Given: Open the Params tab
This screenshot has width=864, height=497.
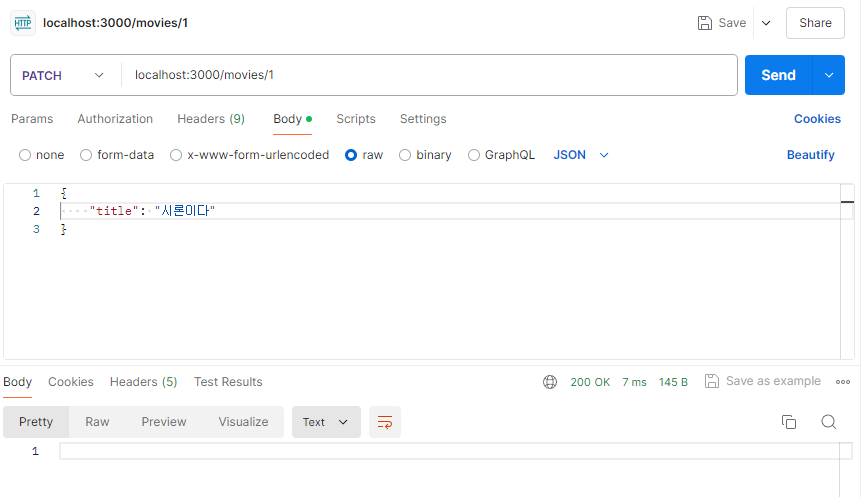Looking at the screenshot, I should (x=32, y=119).
